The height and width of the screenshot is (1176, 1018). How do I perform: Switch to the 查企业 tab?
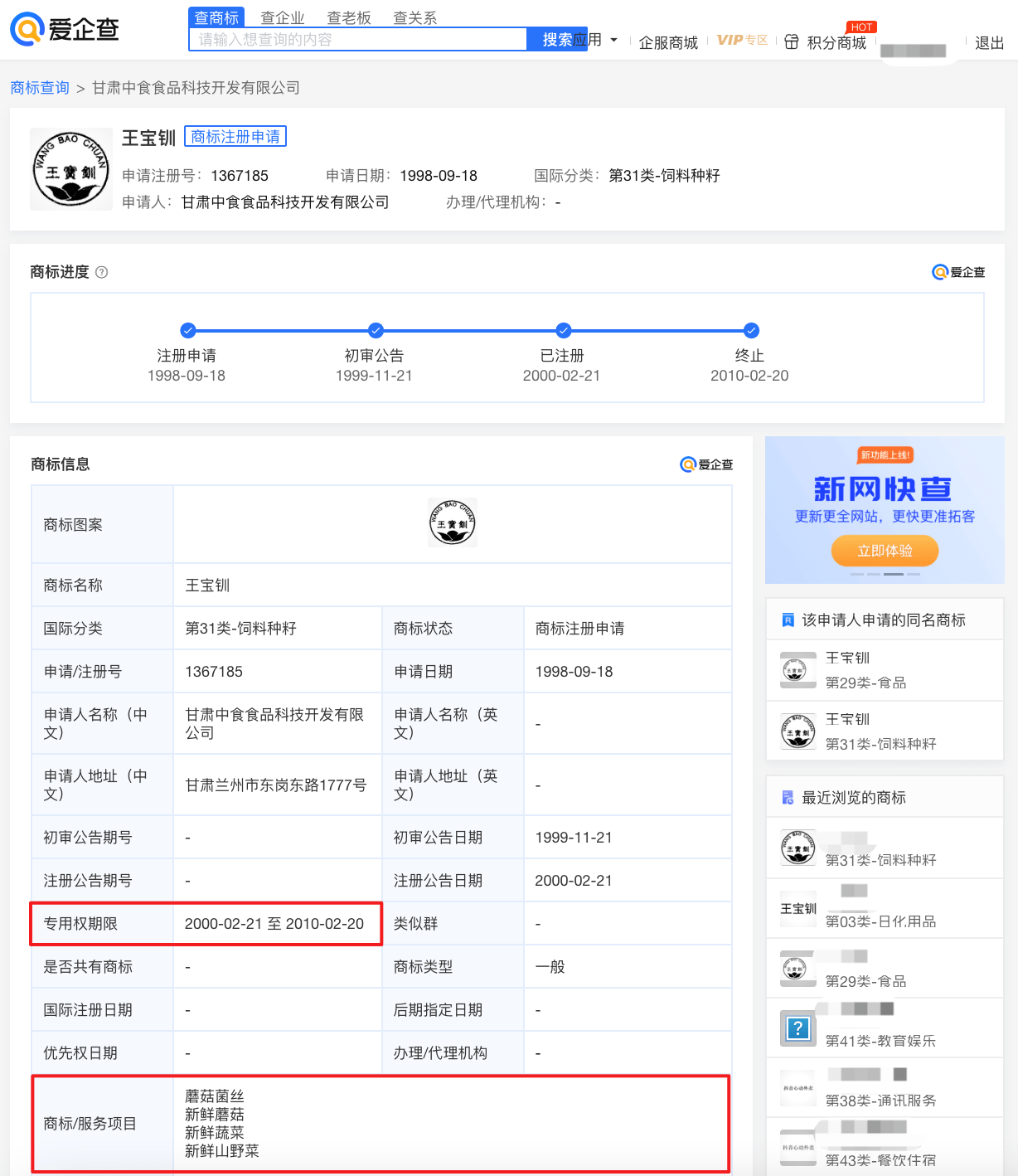pos(283,17)
